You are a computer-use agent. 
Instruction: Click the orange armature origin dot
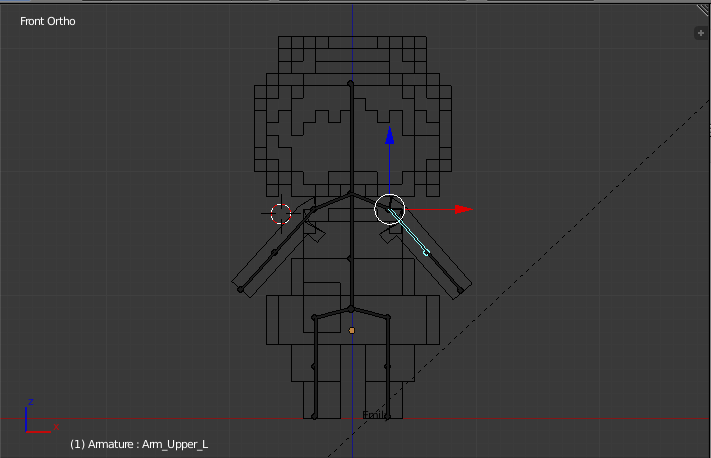[352, 331]
